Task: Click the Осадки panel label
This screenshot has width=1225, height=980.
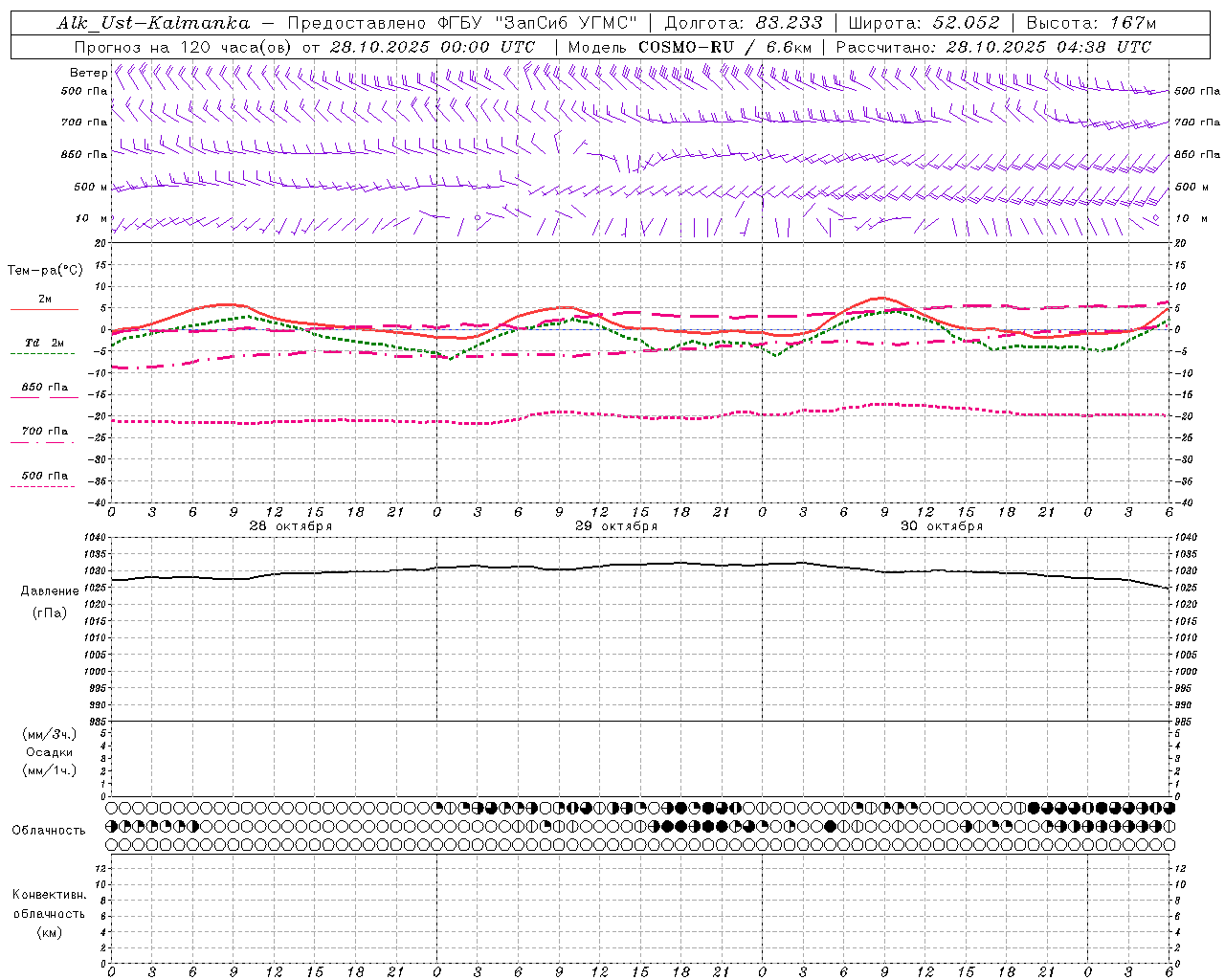Action: 50,752
